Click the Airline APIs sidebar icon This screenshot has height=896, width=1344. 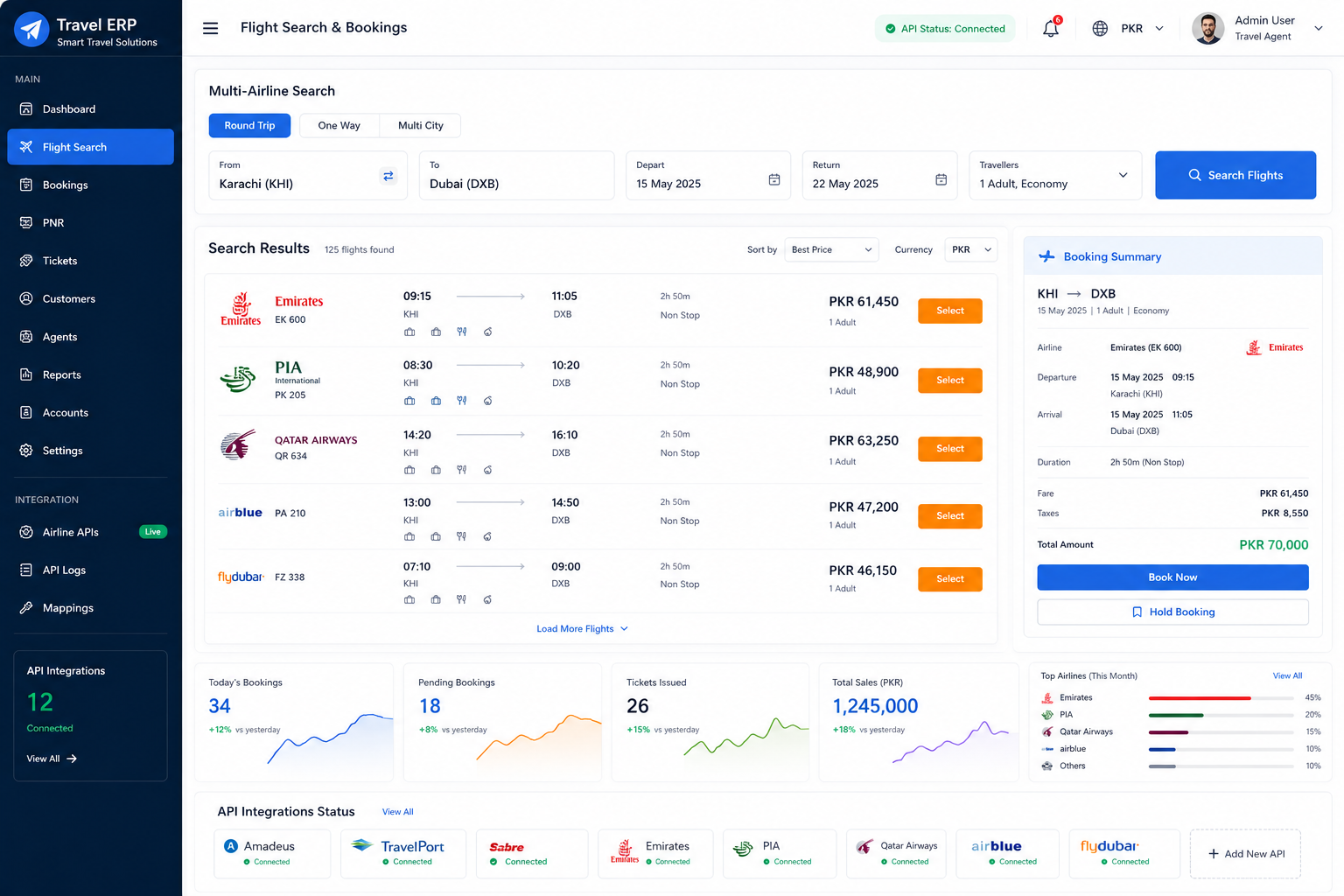click(26, 532)
